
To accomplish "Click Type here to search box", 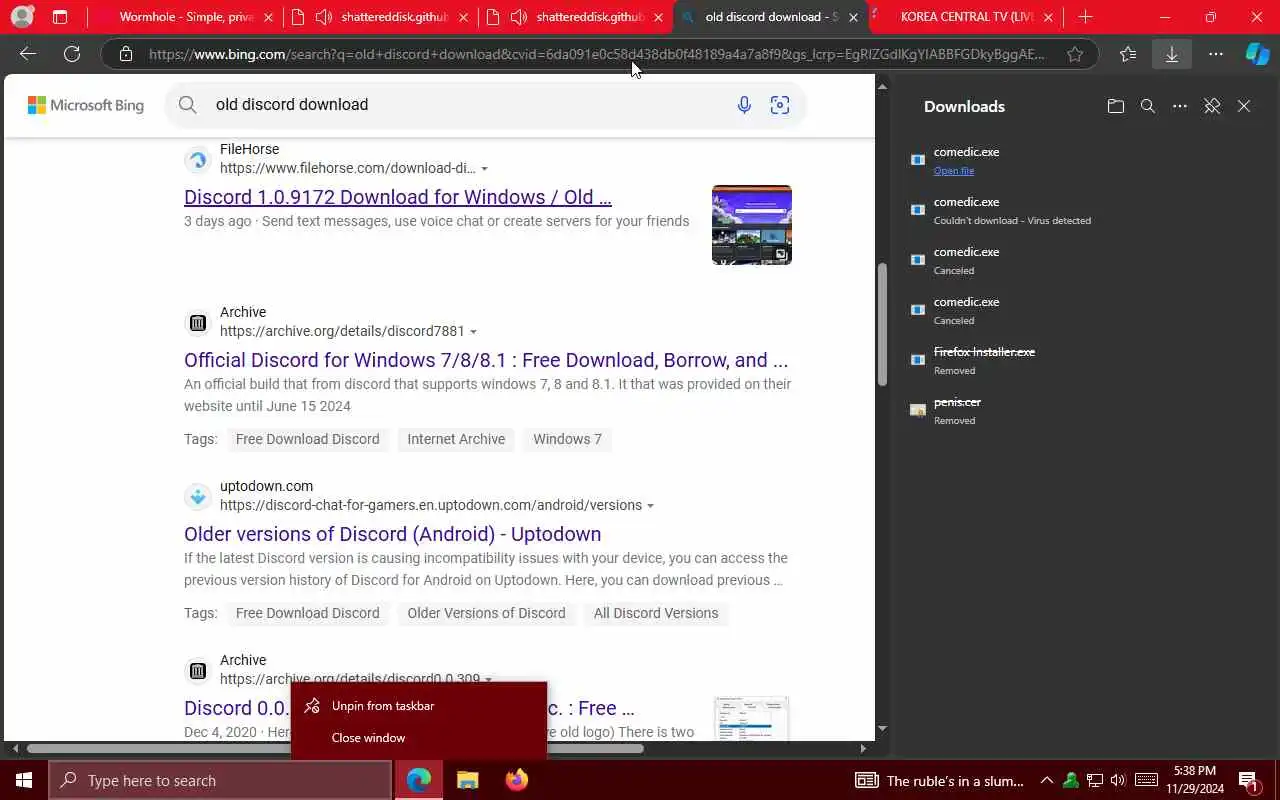I will (220, 780).
